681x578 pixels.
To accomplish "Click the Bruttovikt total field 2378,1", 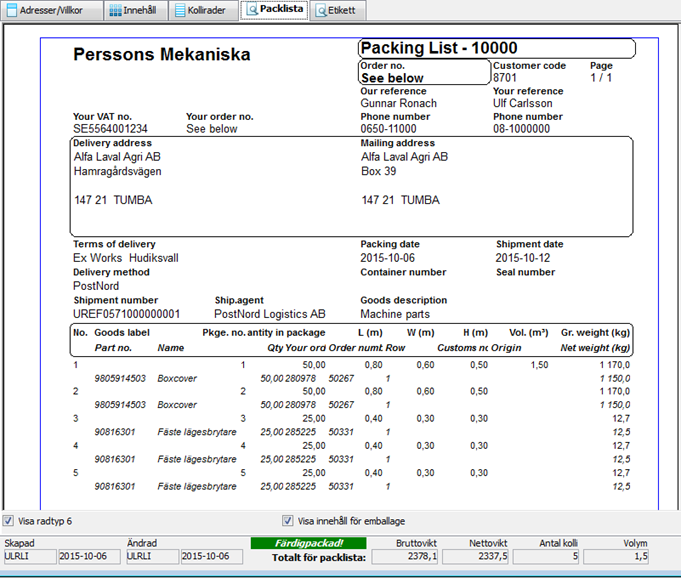I will [405, 556].
